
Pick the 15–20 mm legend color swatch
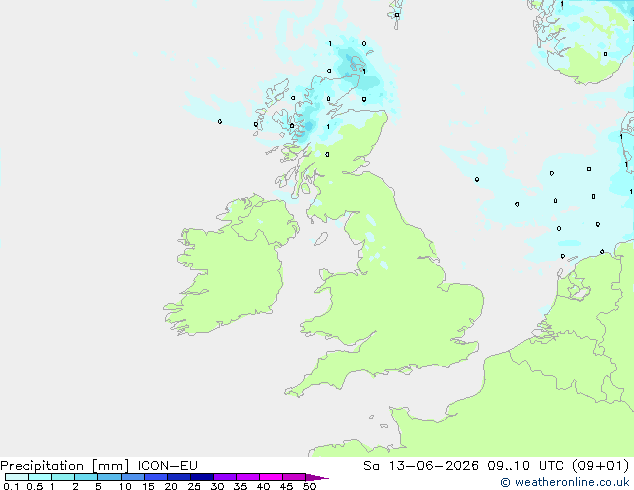coord(156,477)
